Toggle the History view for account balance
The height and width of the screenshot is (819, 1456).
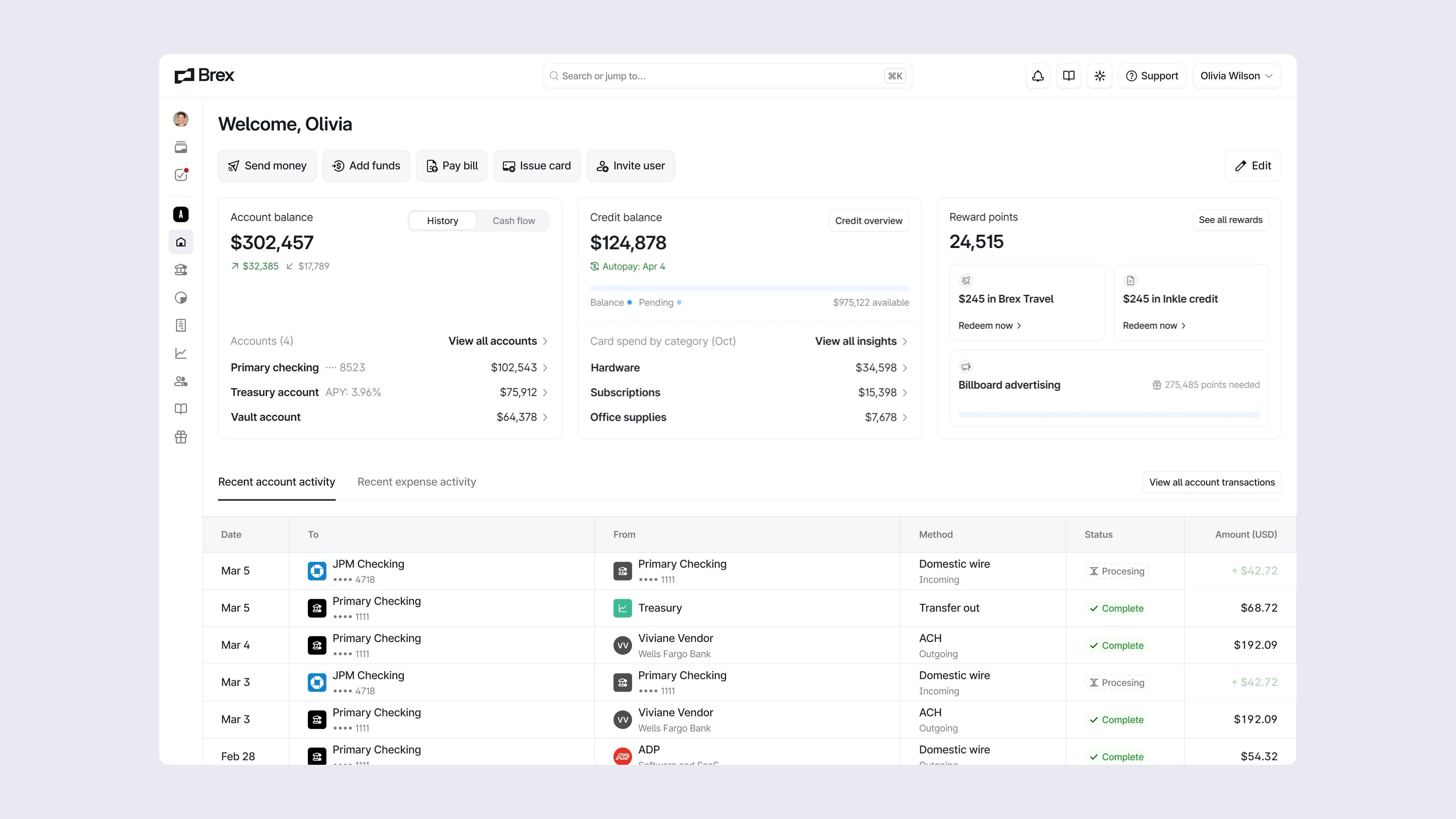(x=442, y=220)
